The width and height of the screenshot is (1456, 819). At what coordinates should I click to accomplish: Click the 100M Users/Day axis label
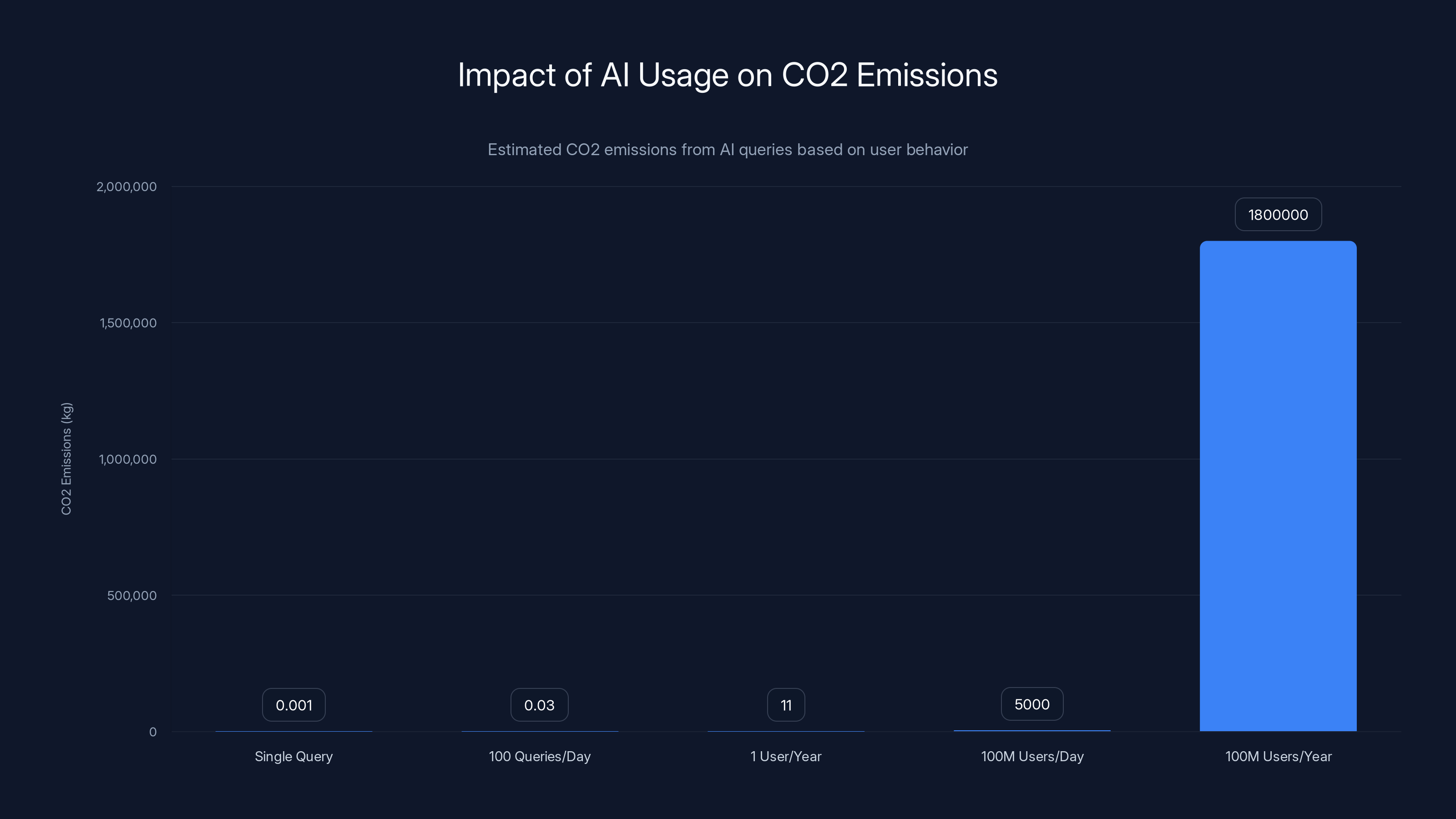1031,756
